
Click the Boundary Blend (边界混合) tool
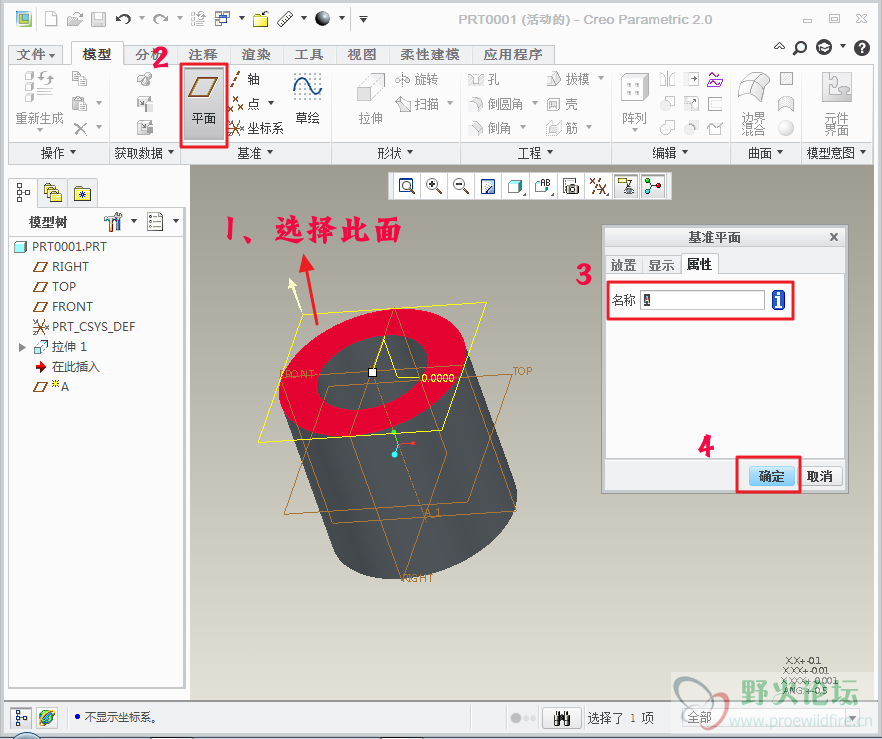pyautogui.click(x=753, y=104)
